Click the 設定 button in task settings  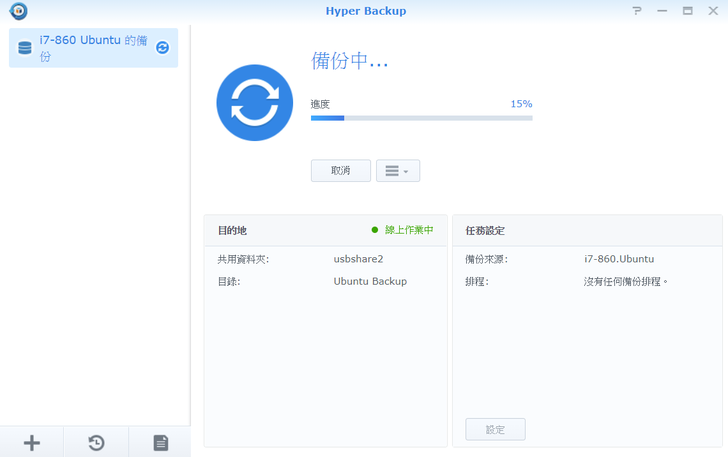pos(495,429)
